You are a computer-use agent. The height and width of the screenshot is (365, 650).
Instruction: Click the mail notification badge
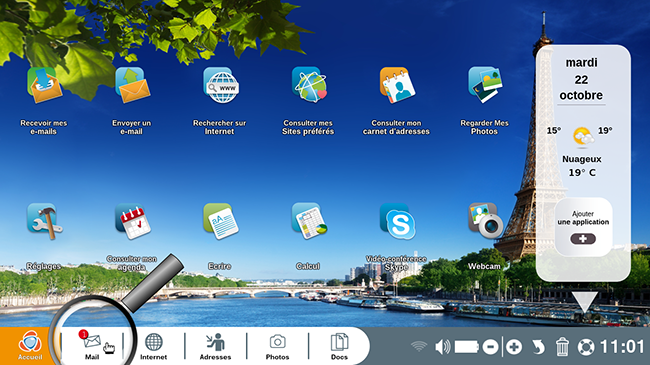83,334
